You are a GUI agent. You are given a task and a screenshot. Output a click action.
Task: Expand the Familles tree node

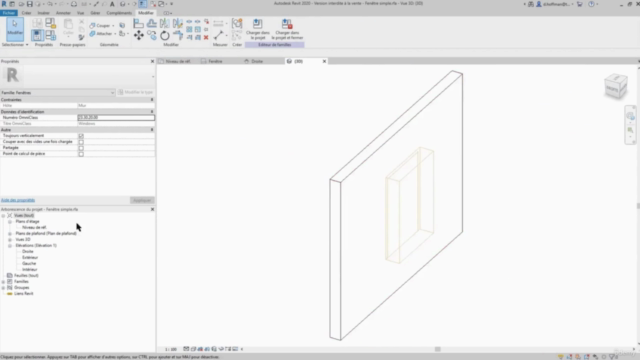[3, 282]
